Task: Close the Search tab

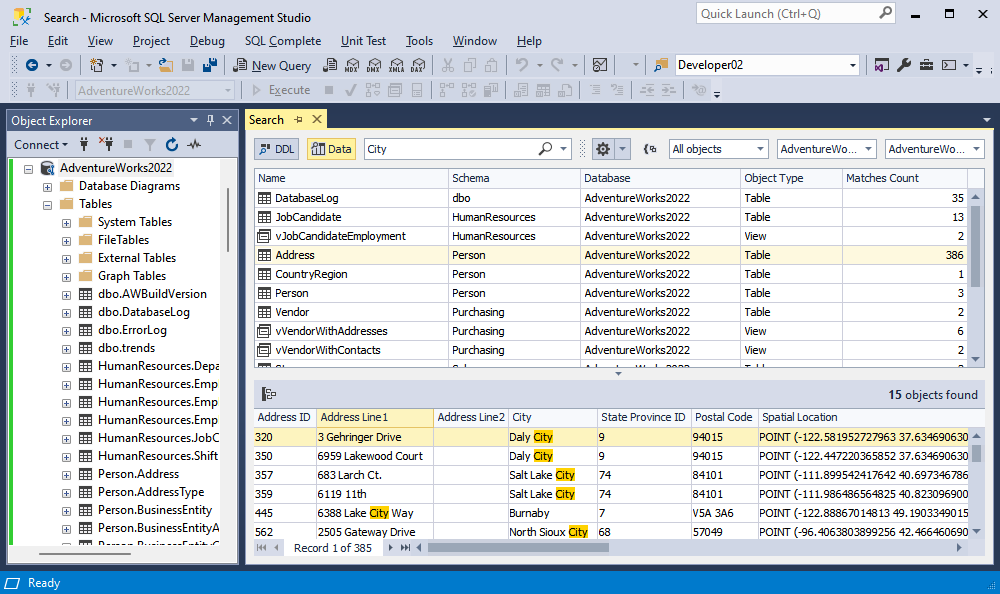Action: click(x=316, y=119)
